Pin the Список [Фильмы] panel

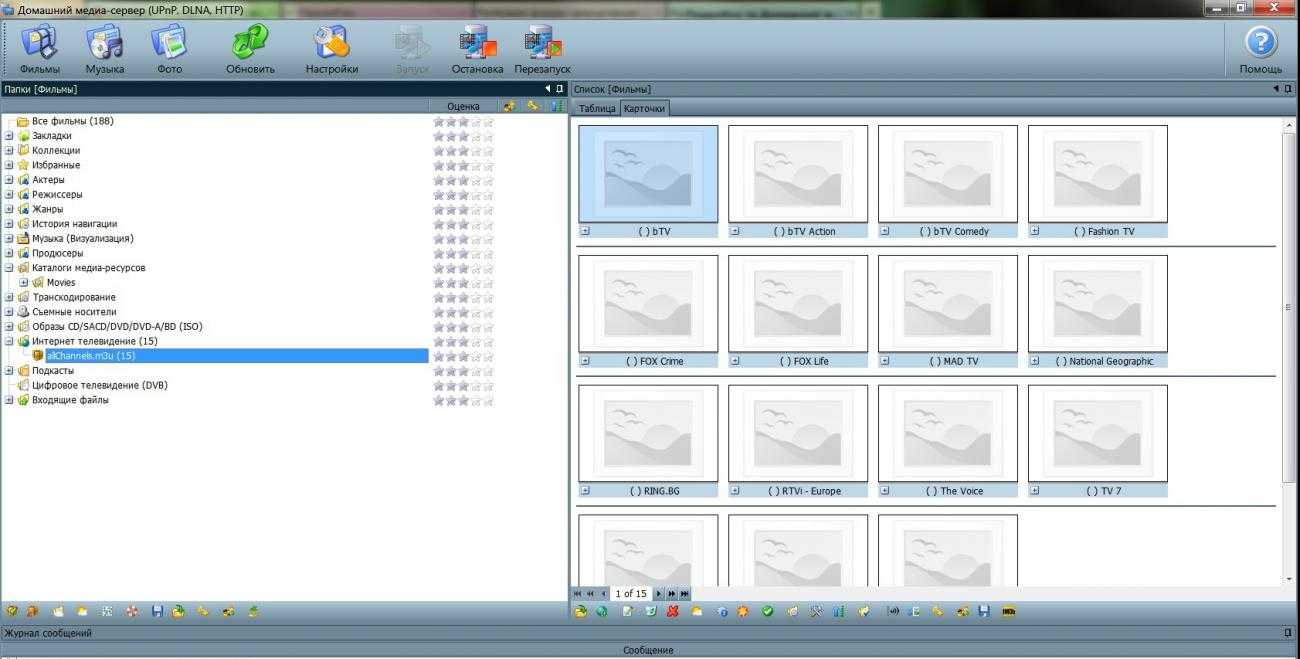1288,89
